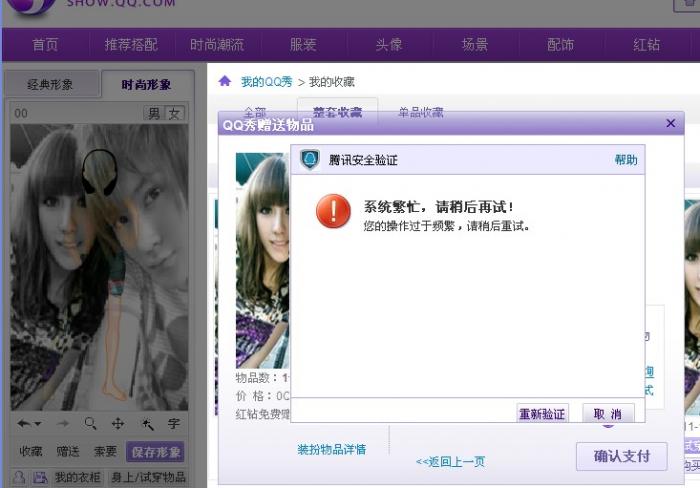Click the headphones item on avatar
700x488 pixels.
100,172
